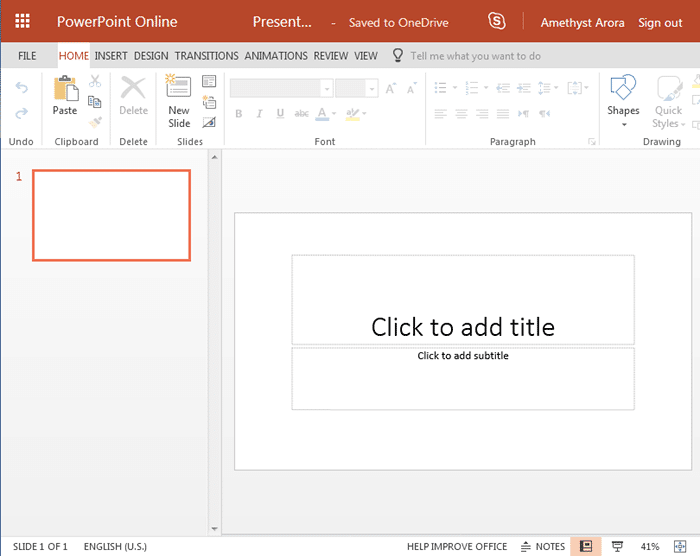Start slide show from status bar
Viewport: 700px width, 556px height.
point(617,546)
